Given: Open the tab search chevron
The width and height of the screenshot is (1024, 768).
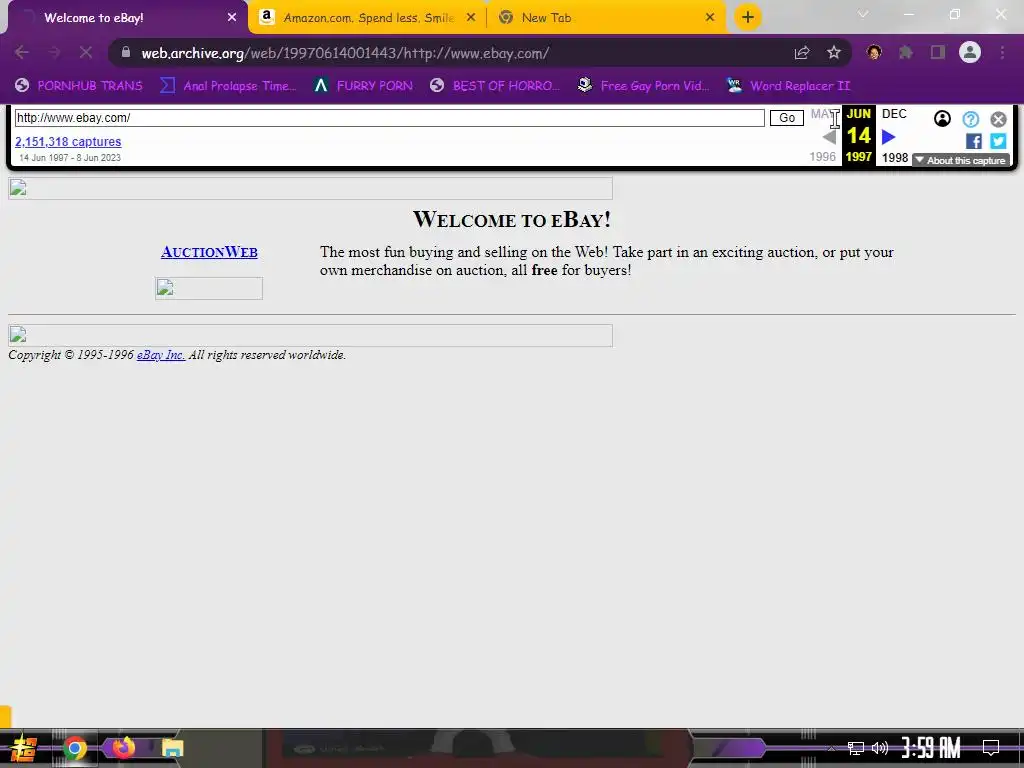Looking at the screenshot, I should pos(863,14).
